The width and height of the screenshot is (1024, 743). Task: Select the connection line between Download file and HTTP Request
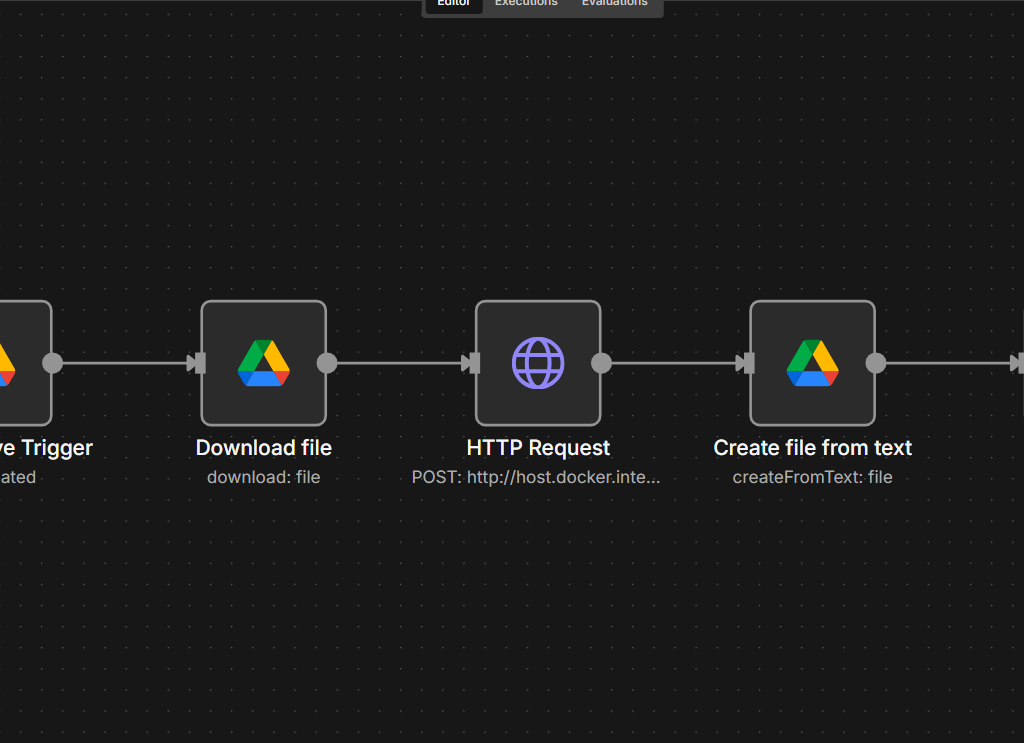(398, 363)
